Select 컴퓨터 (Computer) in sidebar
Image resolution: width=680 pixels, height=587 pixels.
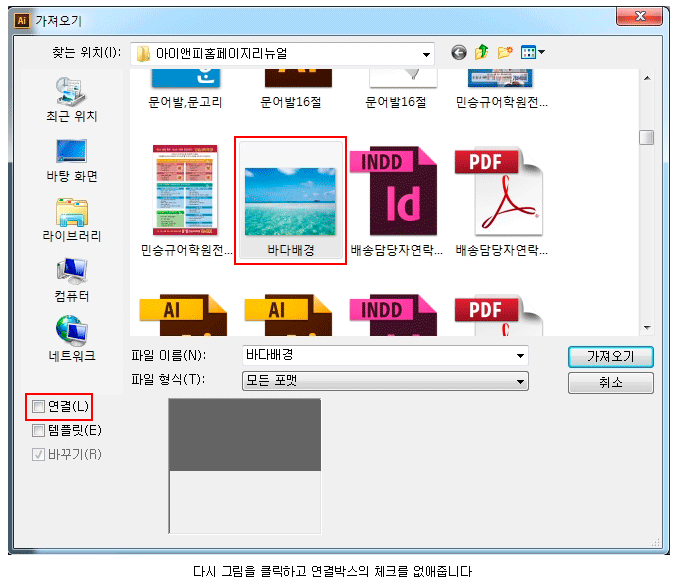[x=72, y=279]
